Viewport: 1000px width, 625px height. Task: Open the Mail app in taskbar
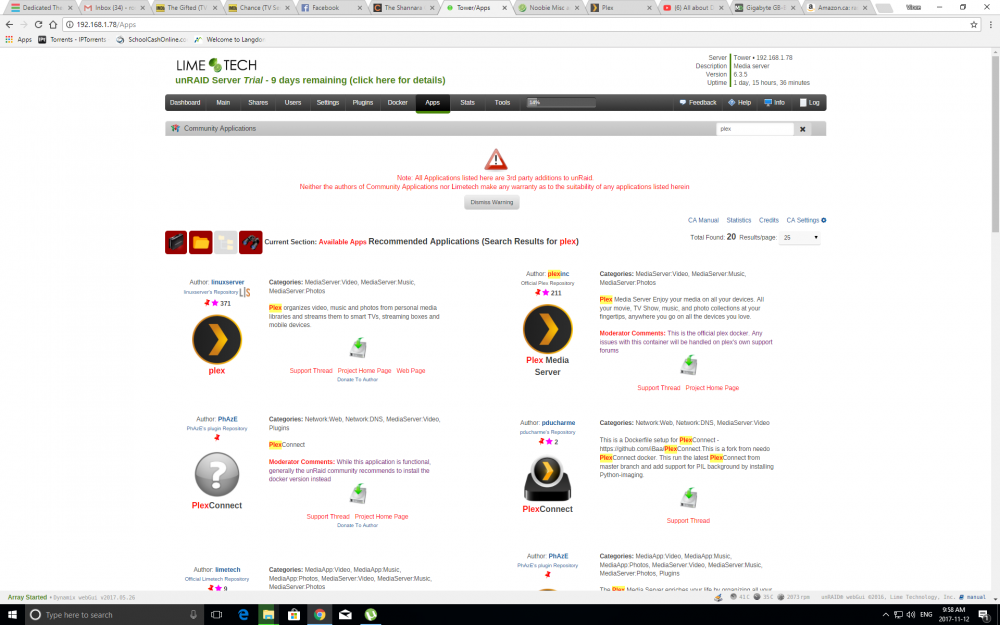pyautogui.click(x=345, y=615)
